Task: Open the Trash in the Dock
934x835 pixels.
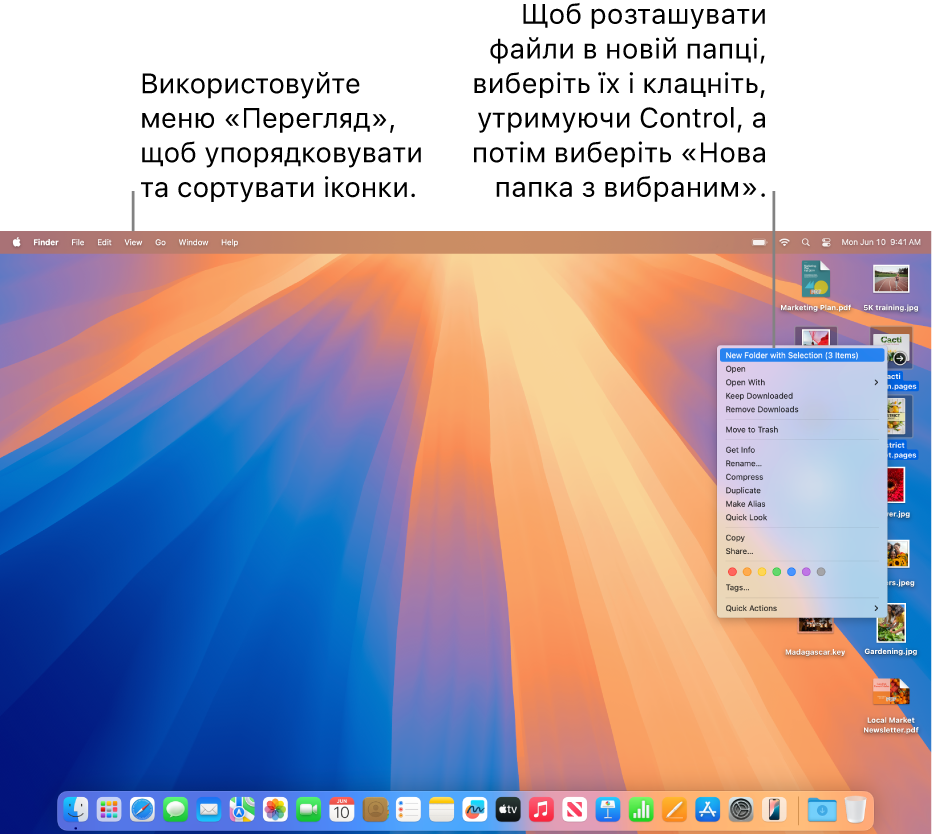Action: [x=855, y=810]
